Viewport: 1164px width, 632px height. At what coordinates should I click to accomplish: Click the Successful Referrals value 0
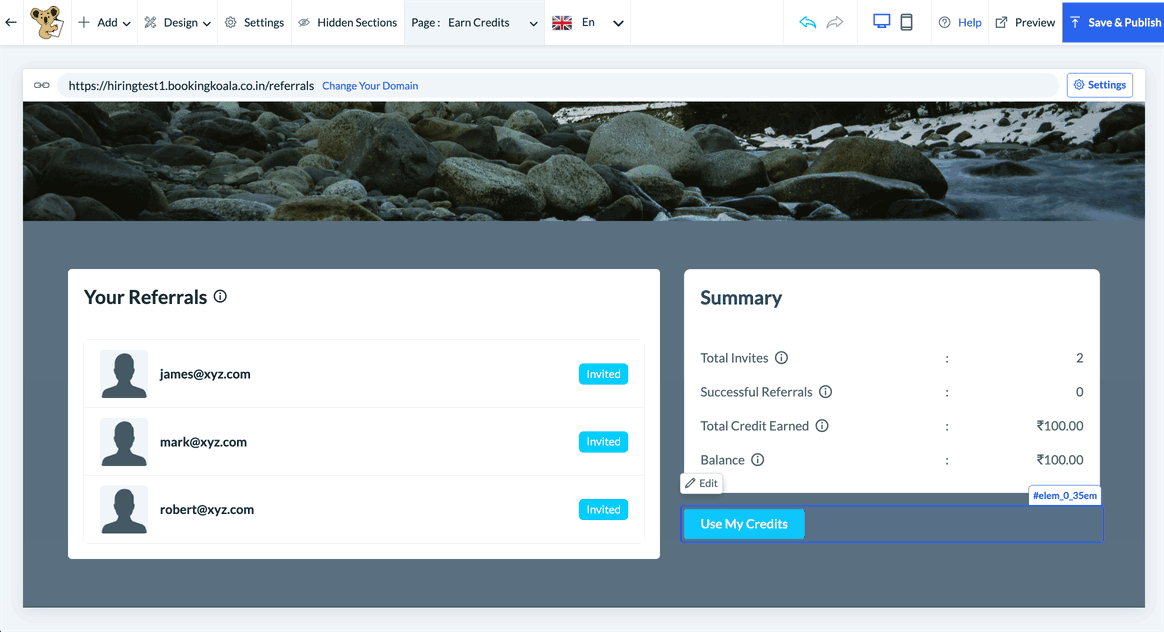pyautogui.click(x=1079, y=392)
